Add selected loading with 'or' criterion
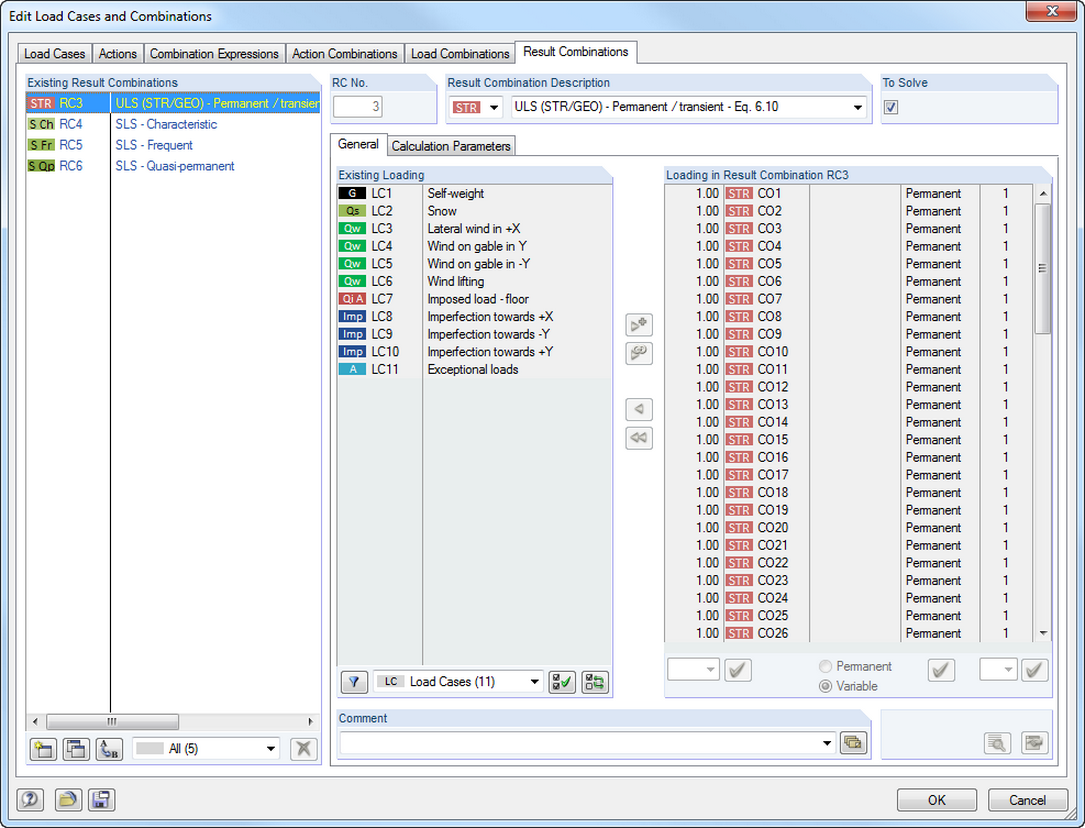 [x=639, y=353]
